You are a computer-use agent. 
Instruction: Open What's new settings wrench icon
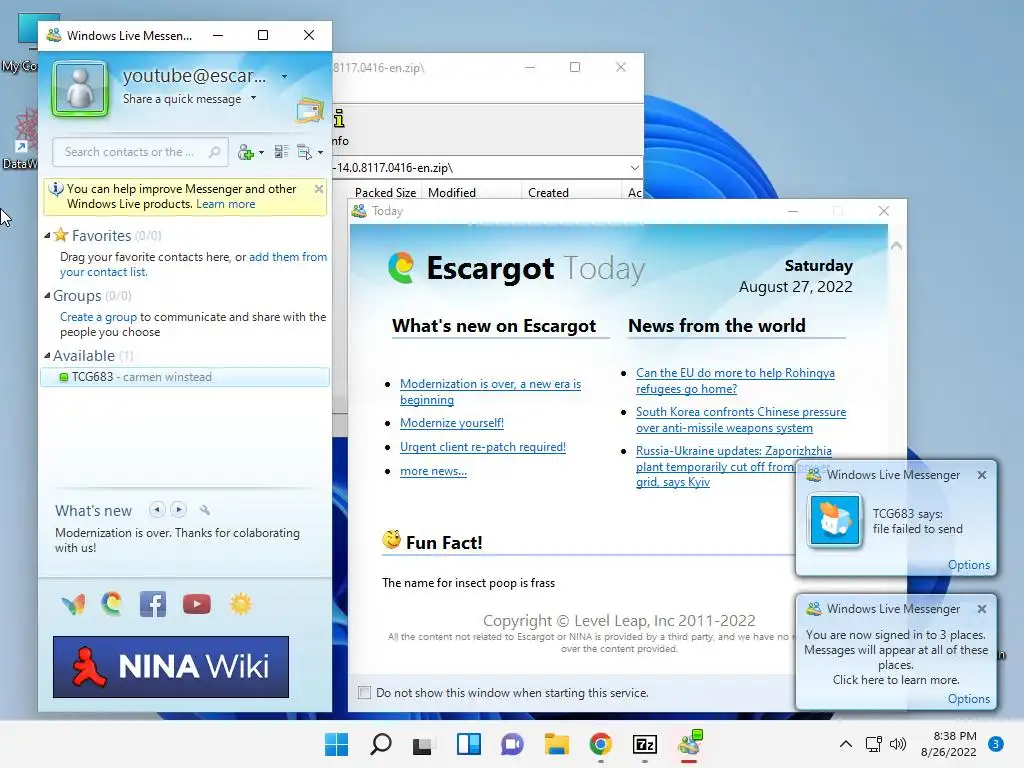[x=204, y=510]
